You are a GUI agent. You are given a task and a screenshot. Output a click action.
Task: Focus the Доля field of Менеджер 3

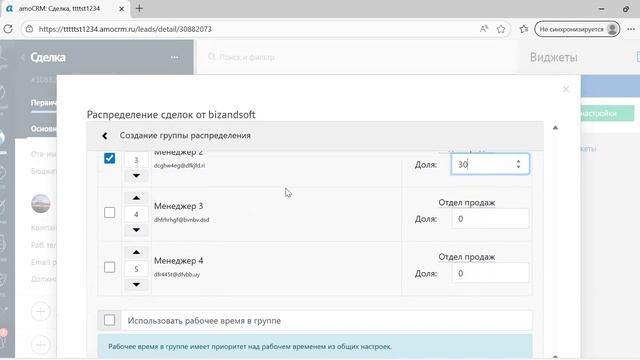490,219
